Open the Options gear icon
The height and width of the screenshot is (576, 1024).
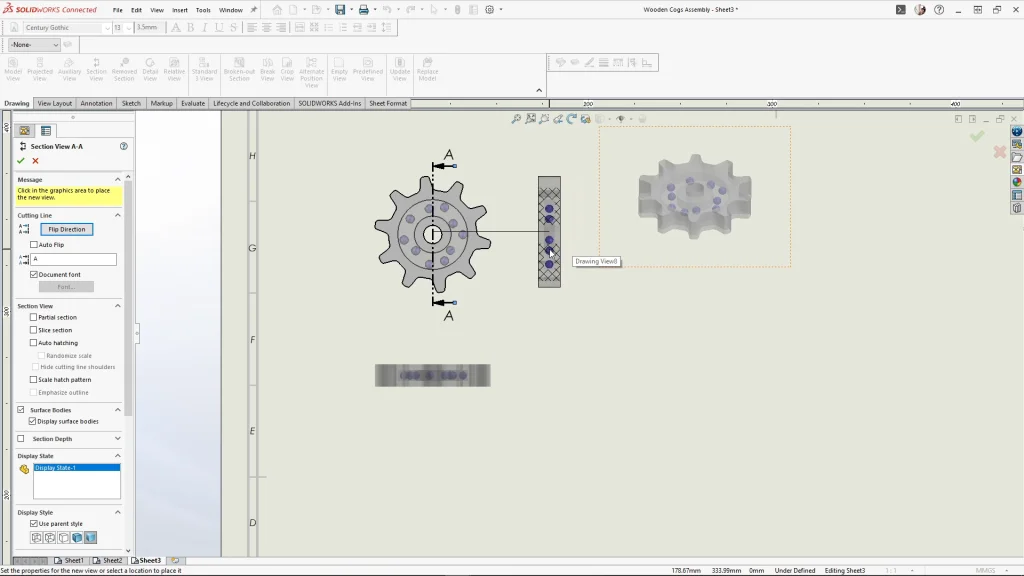click(x=490, y=10)
